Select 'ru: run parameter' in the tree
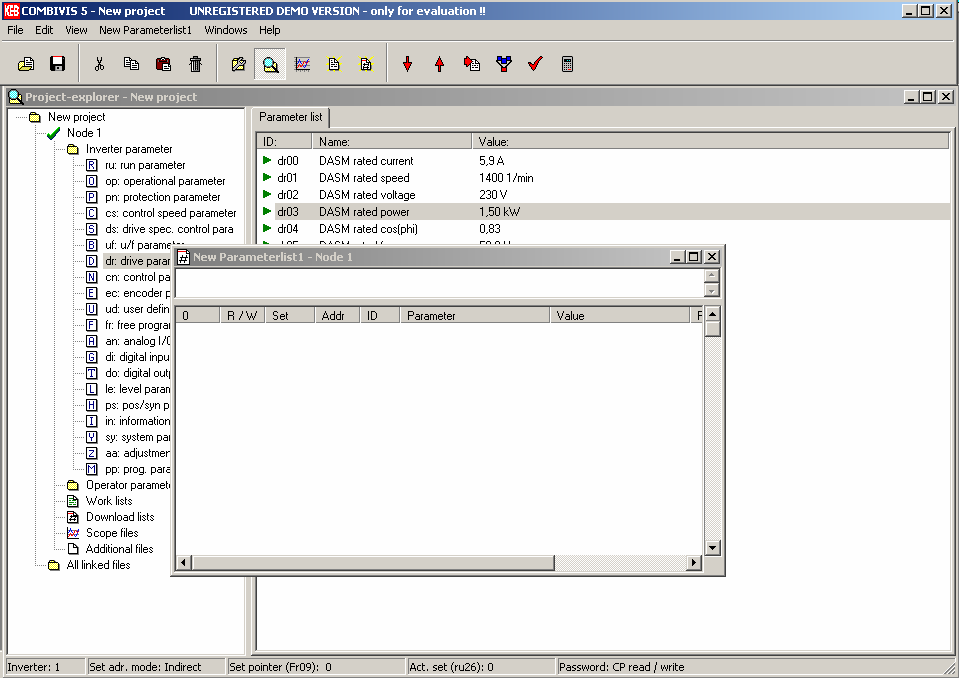 tap(145, 165)
